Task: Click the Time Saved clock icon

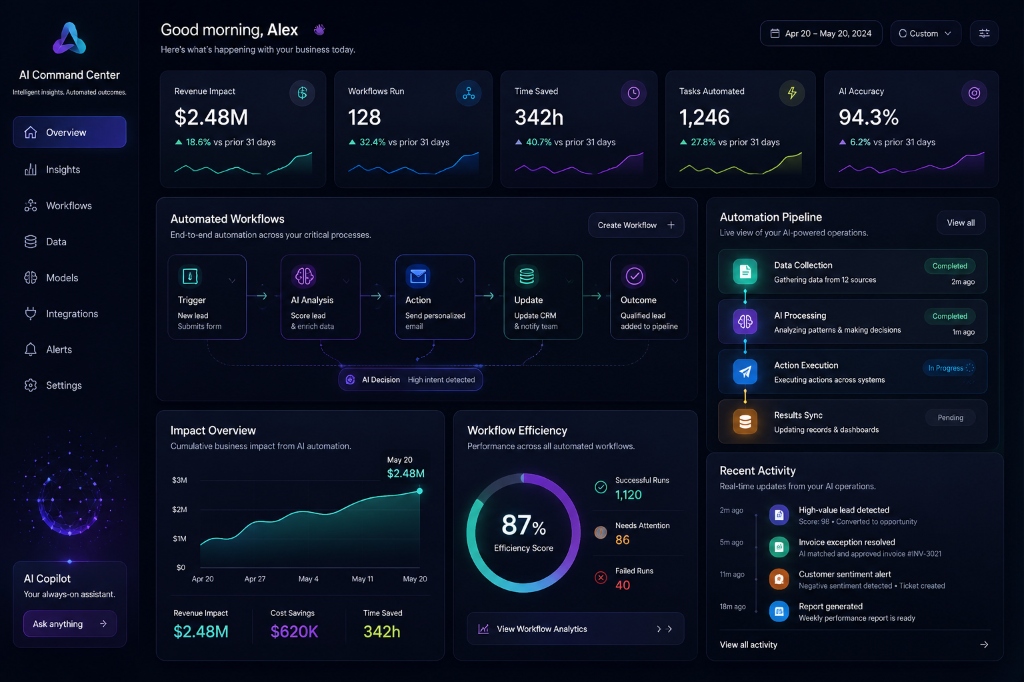Action: point(633,93)
